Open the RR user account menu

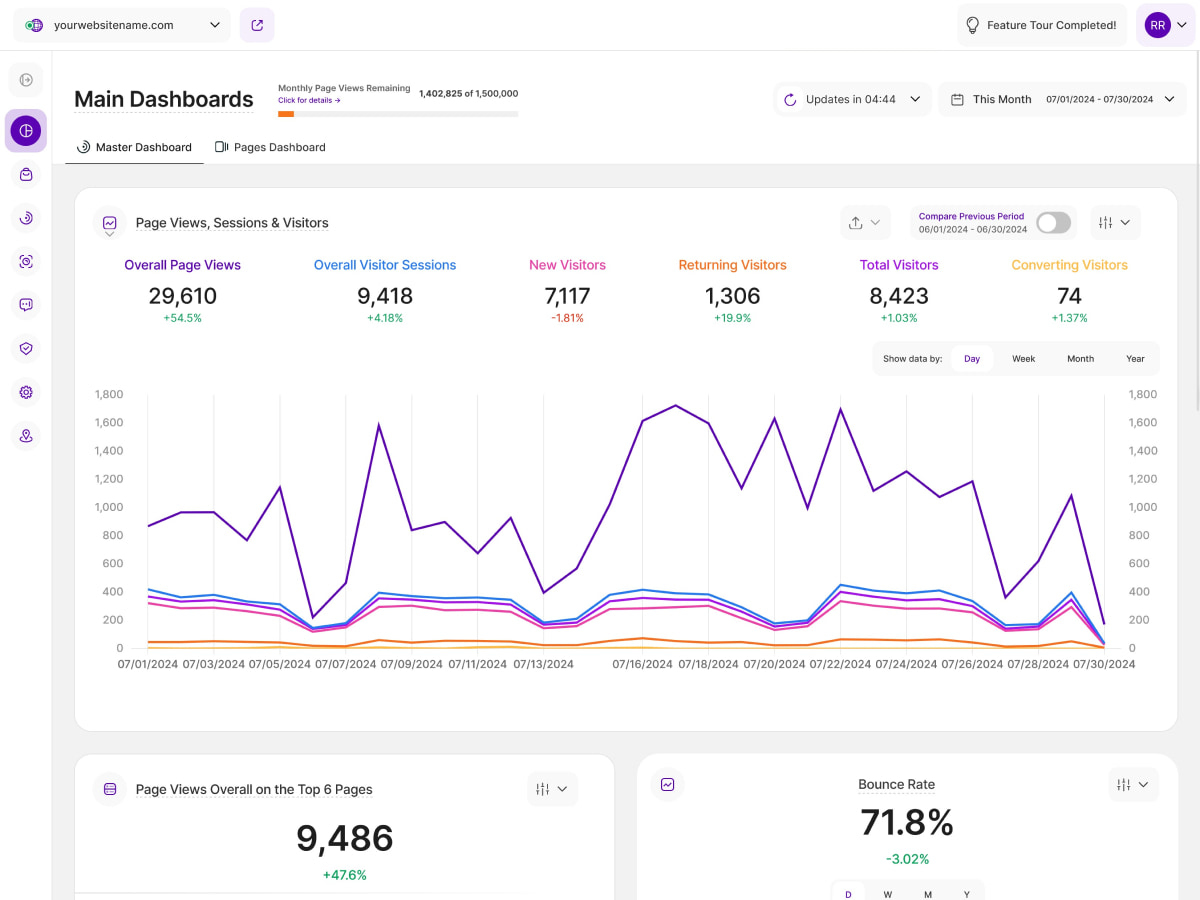click(1166, 25)
